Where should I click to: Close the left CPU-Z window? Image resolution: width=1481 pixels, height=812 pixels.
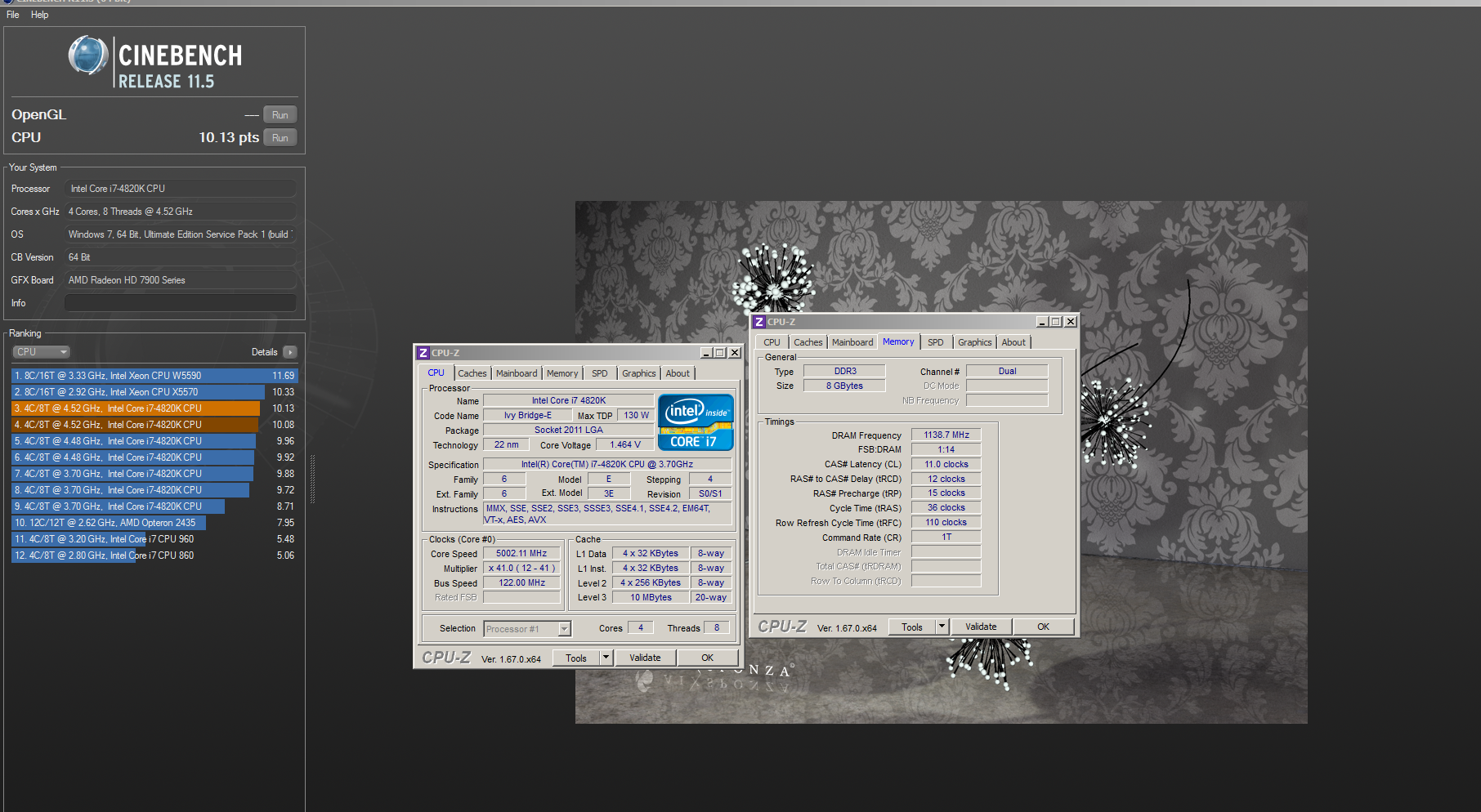point(735,353)
